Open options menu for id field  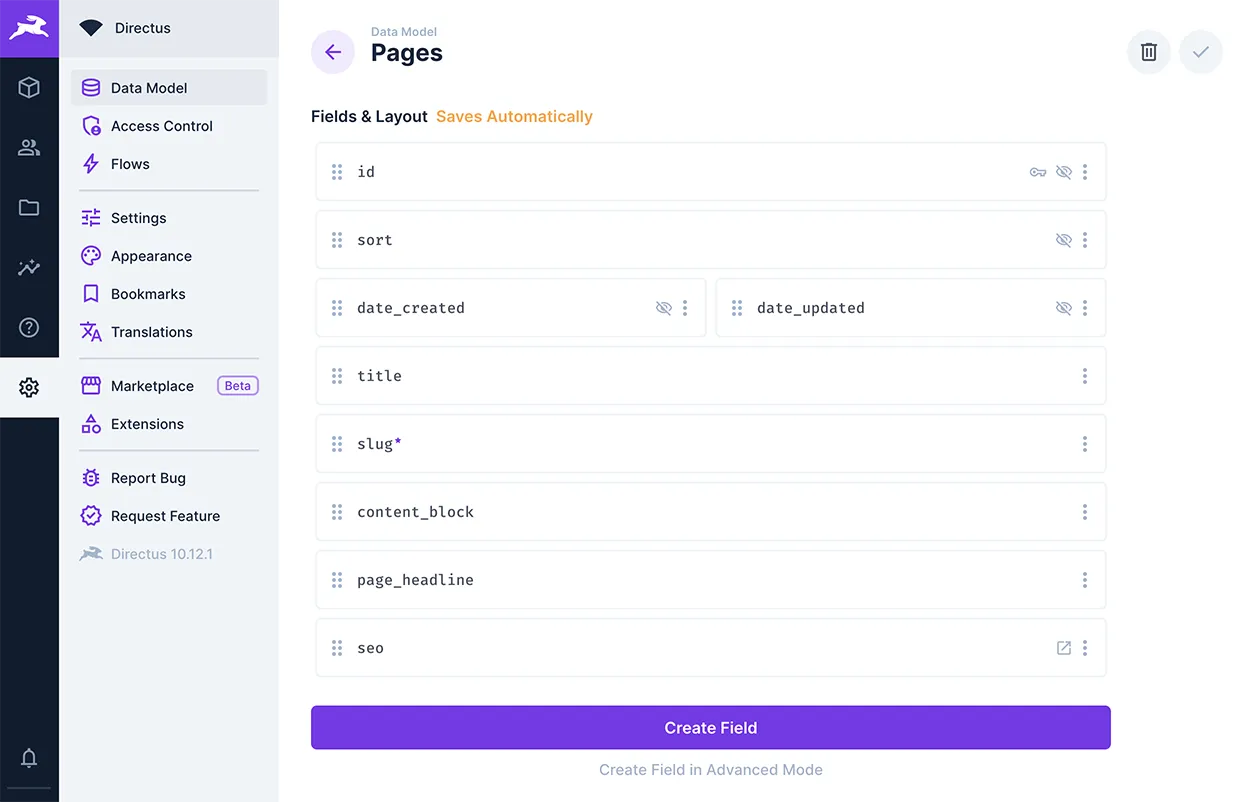tap(1085, 172)
